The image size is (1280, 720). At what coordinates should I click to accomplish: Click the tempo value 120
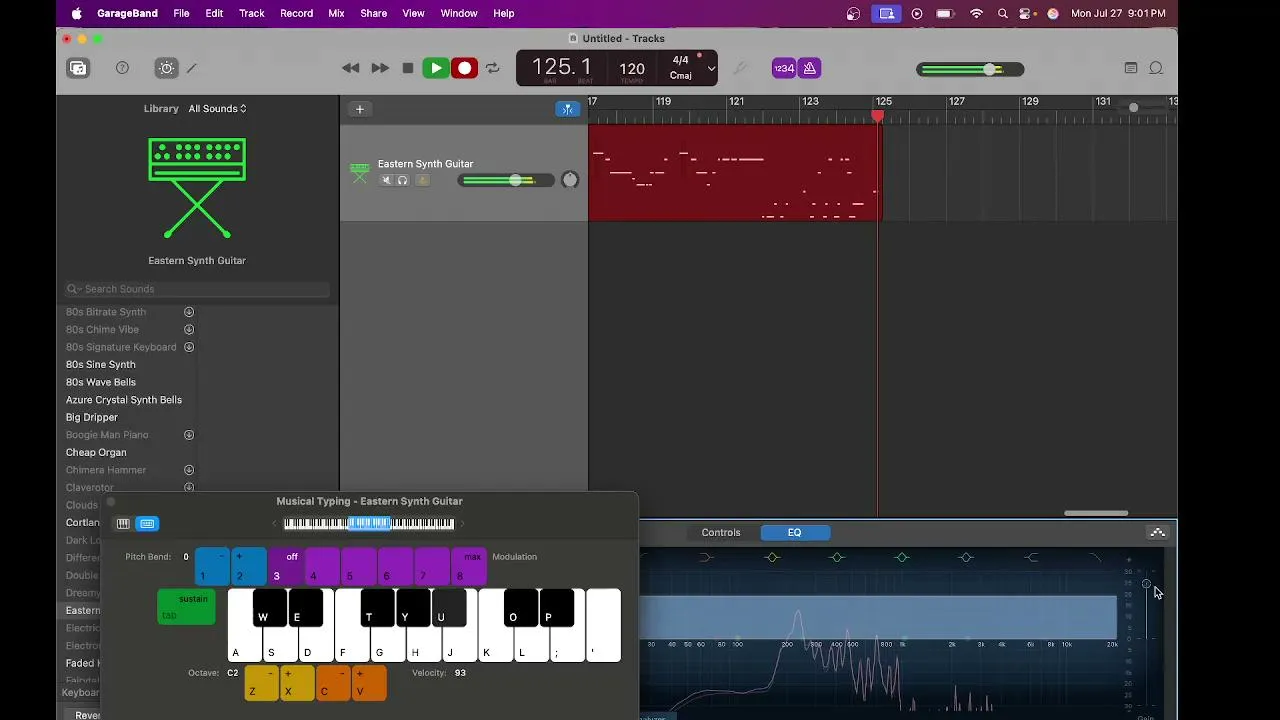632,69
